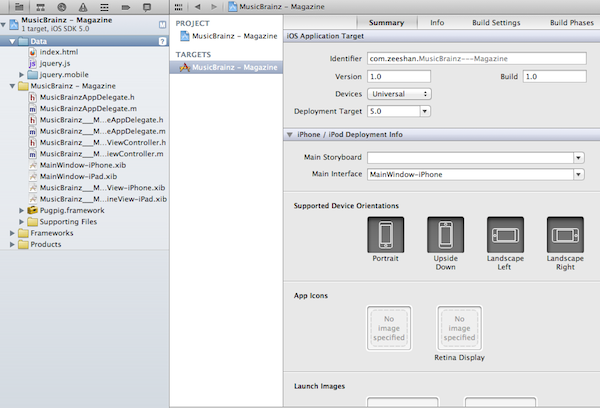Screen dimensions: 600x408
Task: Open the Search navigator icon
Action: pyautogui.click(x=62, y=7)
